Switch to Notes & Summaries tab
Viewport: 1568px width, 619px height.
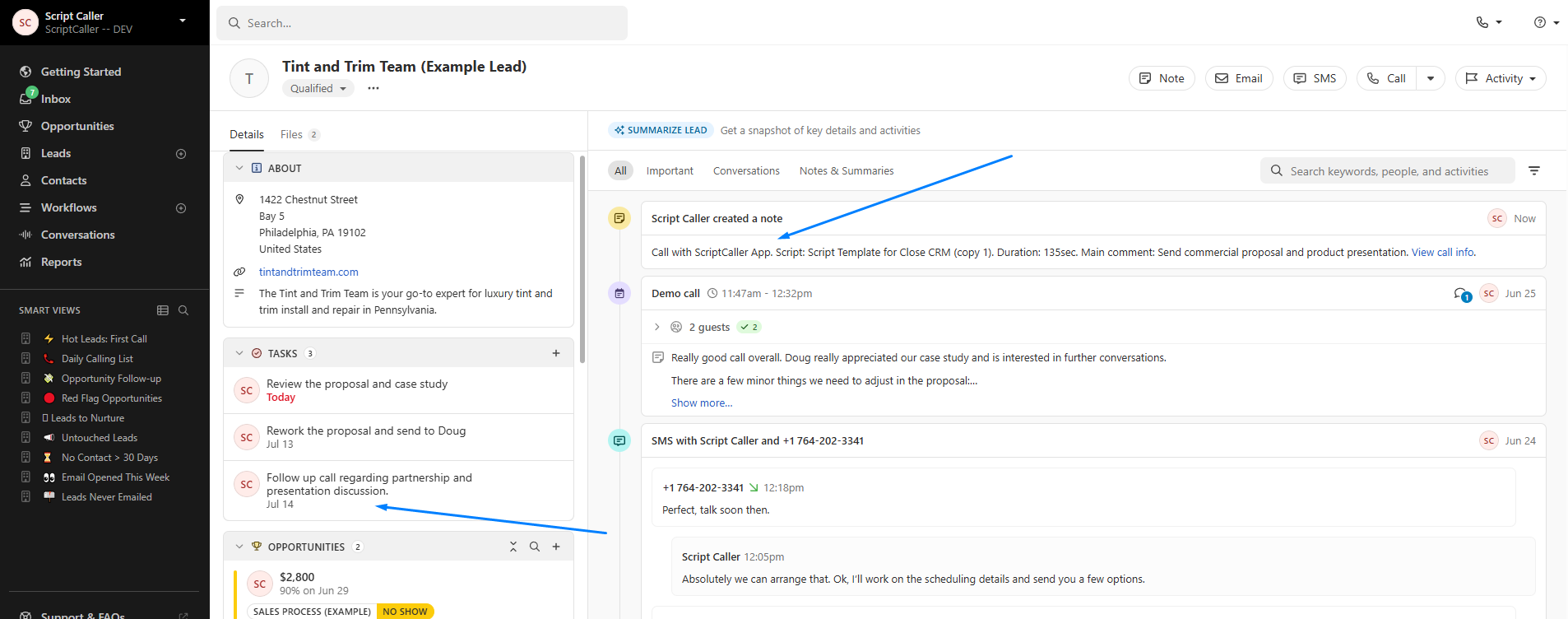click(x=847, y=170)
